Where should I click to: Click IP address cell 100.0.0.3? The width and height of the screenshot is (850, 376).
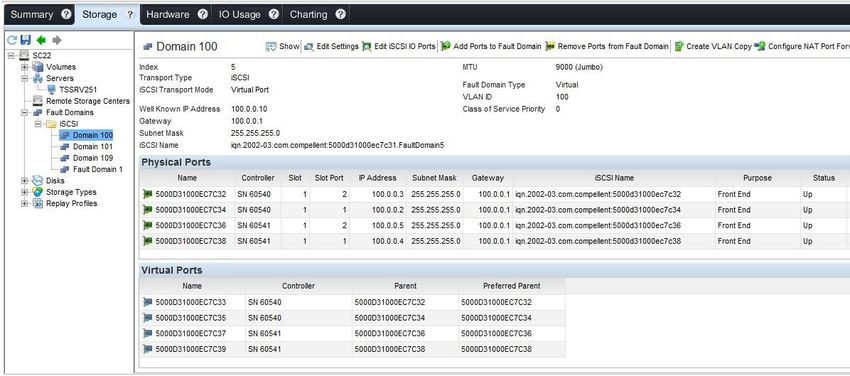coord(388,194)
